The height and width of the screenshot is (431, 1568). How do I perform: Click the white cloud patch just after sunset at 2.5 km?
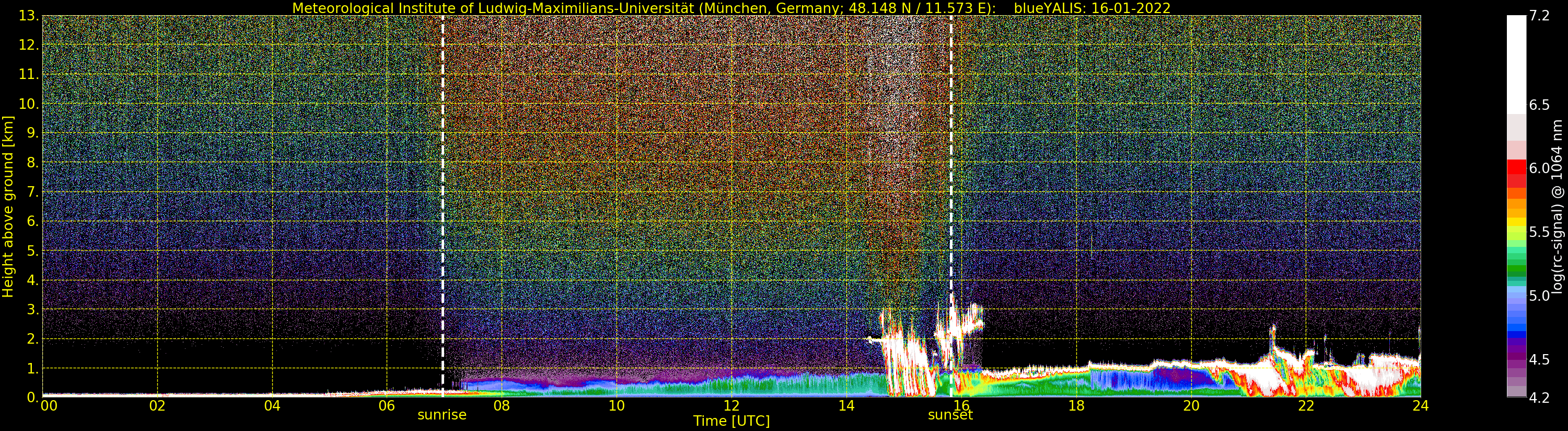(x=968, y=321)
